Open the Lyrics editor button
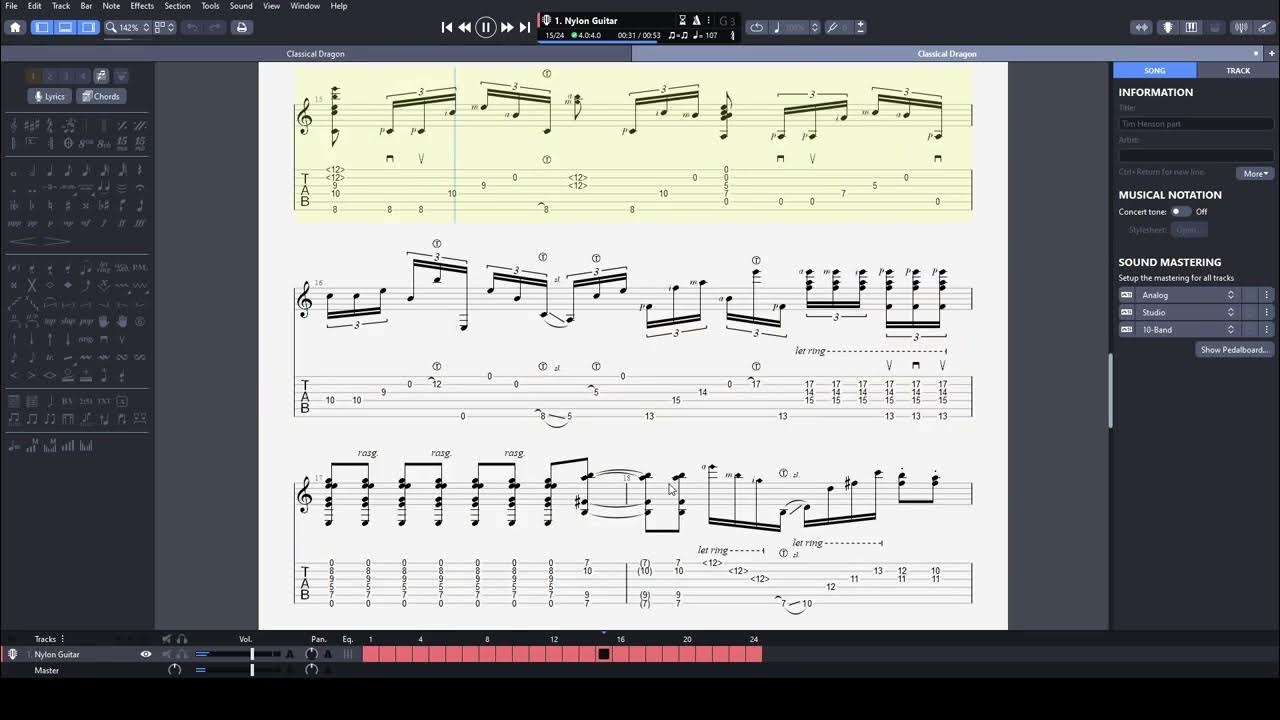 click(x=49, y=96)
